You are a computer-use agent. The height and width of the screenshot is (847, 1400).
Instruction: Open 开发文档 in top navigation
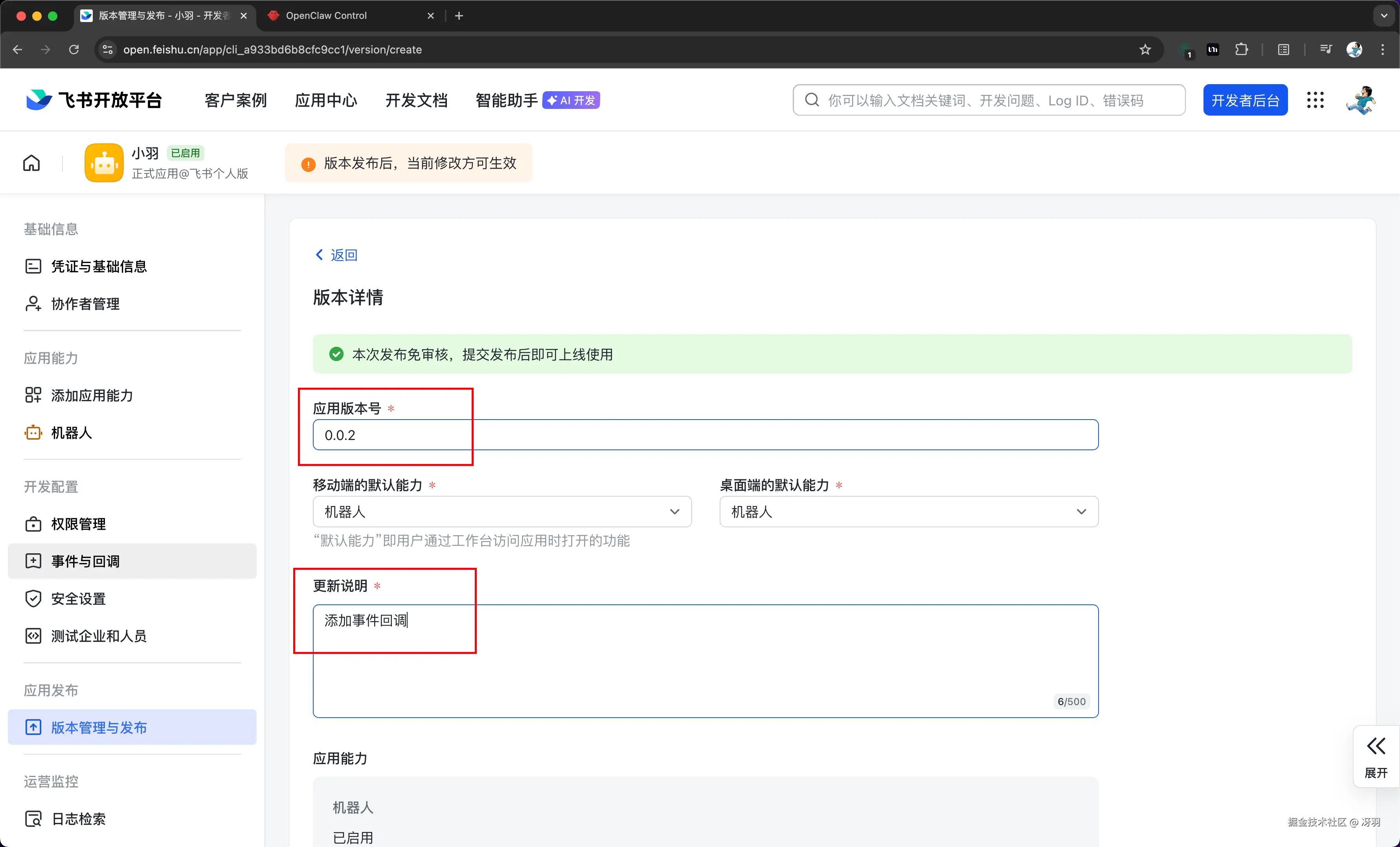click(416, 100)
